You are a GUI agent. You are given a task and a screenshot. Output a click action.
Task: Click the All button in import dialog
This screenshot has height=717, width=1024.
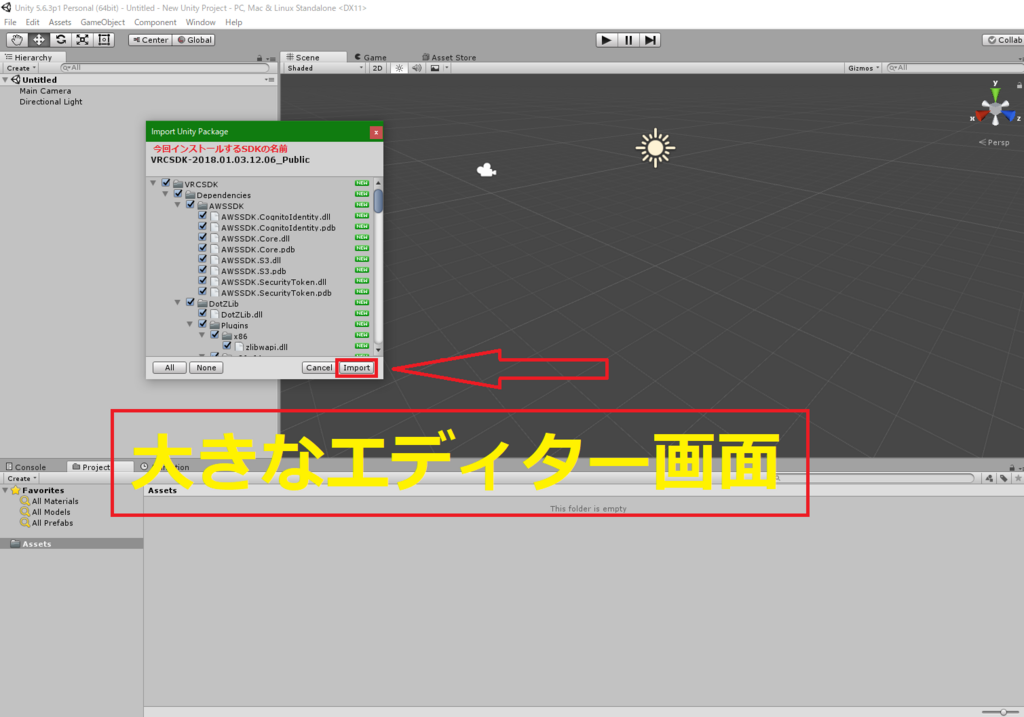pos(170,368)
